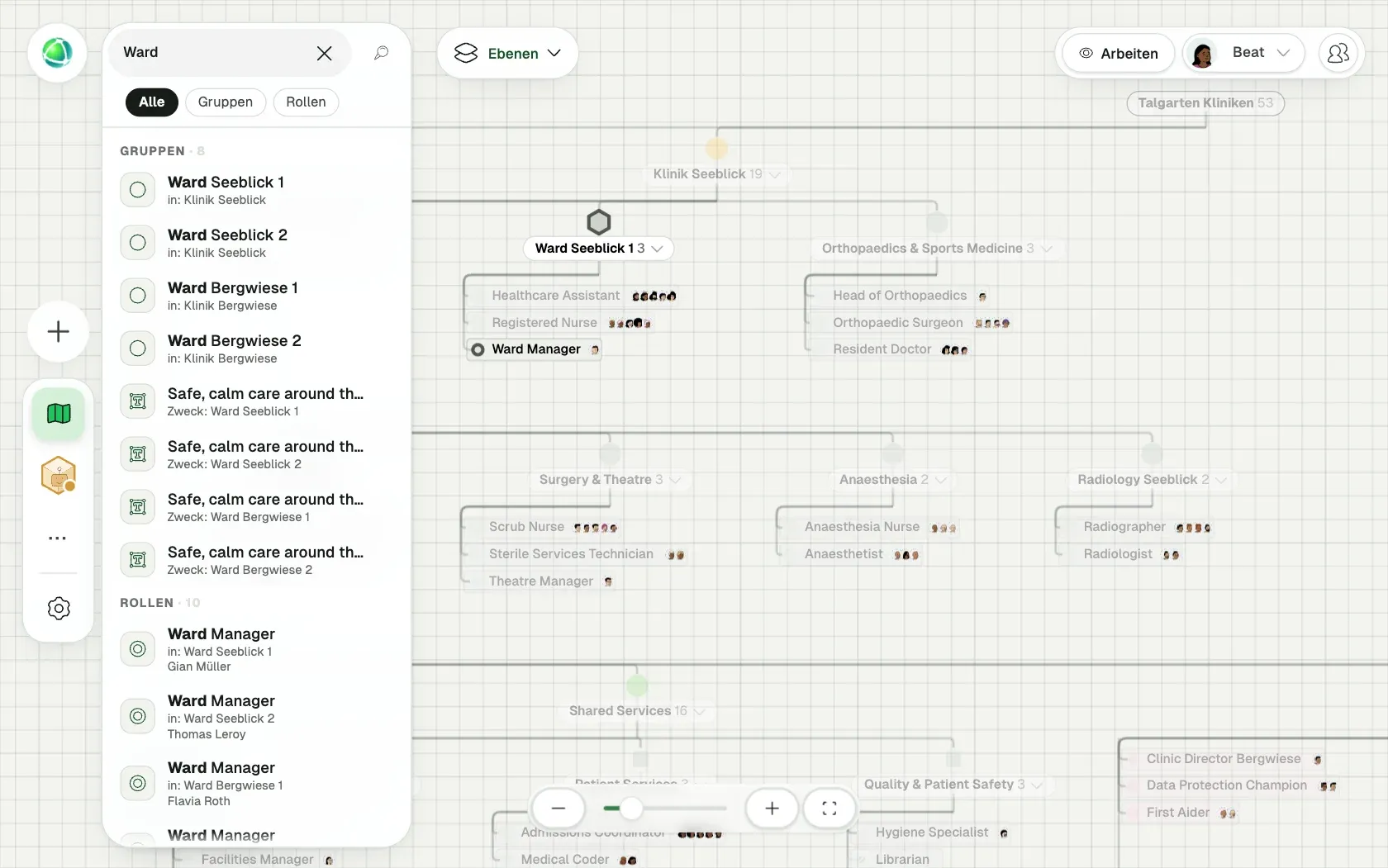Open Ward Seeblick 1 group result
1388x868 pixels.
pos(256,190)
